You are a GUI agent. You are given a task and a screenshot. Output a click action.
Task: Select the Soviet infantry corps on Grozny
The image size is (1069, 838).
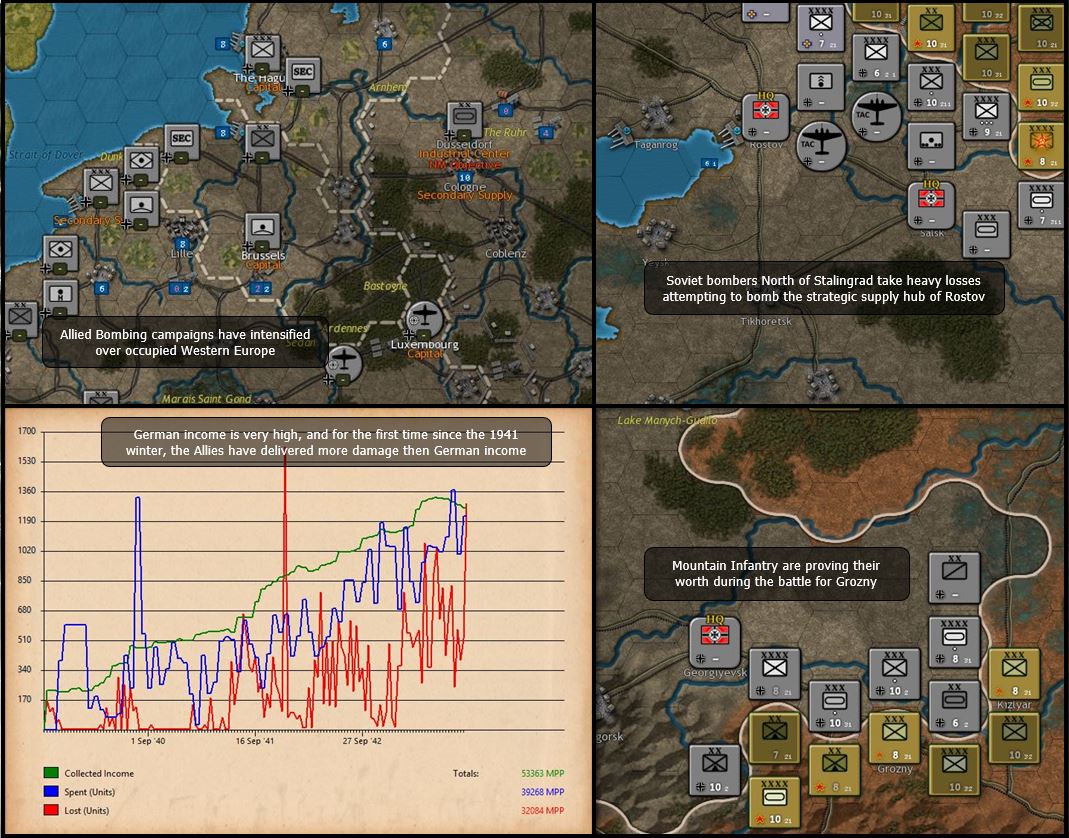click(894, 738)
